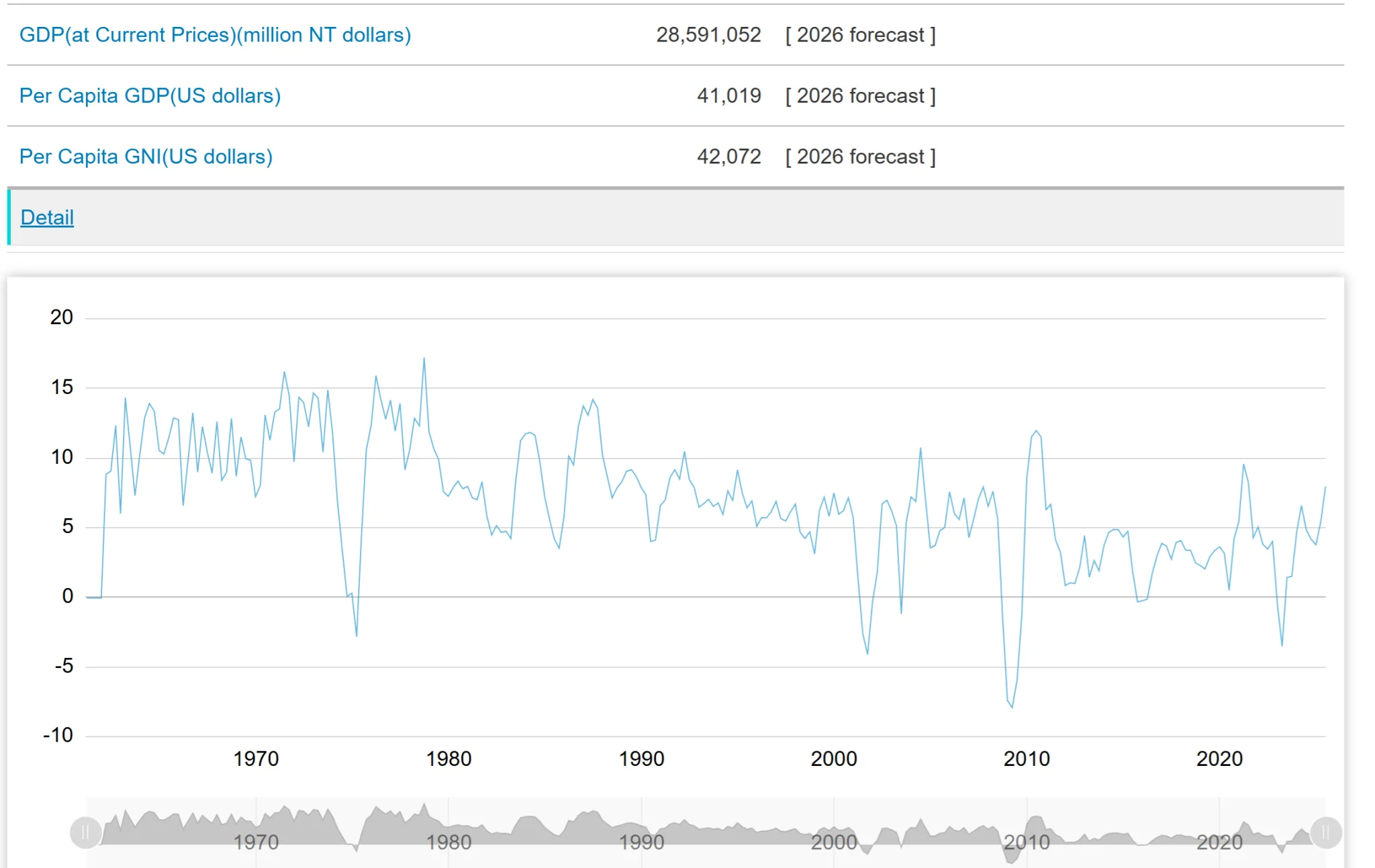Grab the right range navigator handle
This screenshot has width=1375, height=868.
(1325, 833)
